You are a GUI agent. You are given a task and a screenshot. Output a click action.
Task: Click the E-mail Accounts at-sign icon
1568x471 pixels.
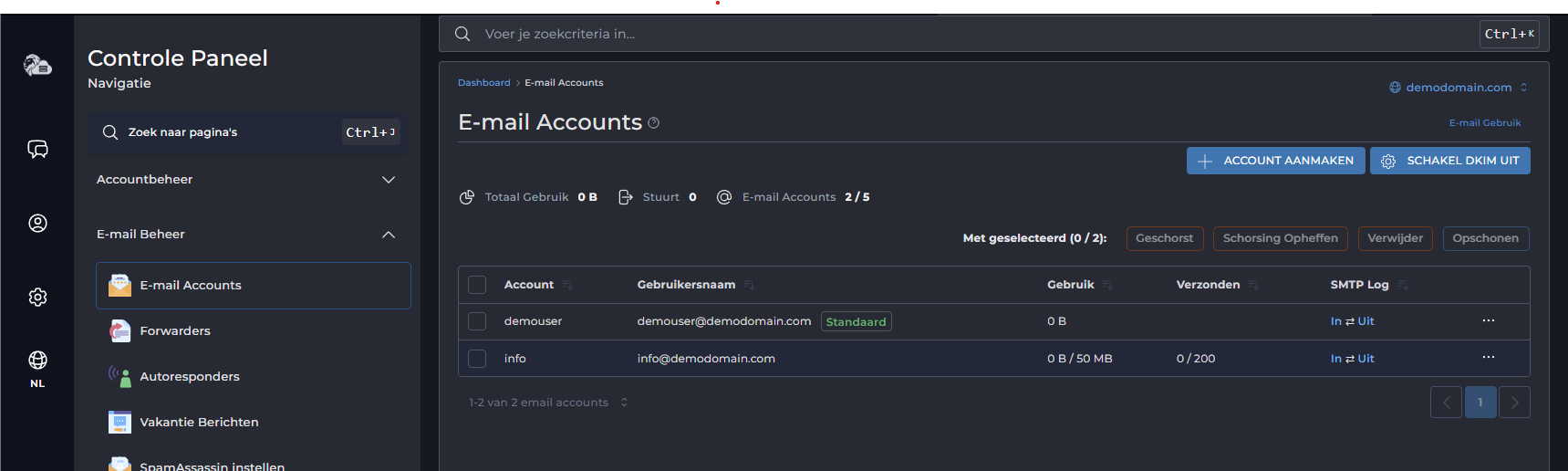click(724, 197)
